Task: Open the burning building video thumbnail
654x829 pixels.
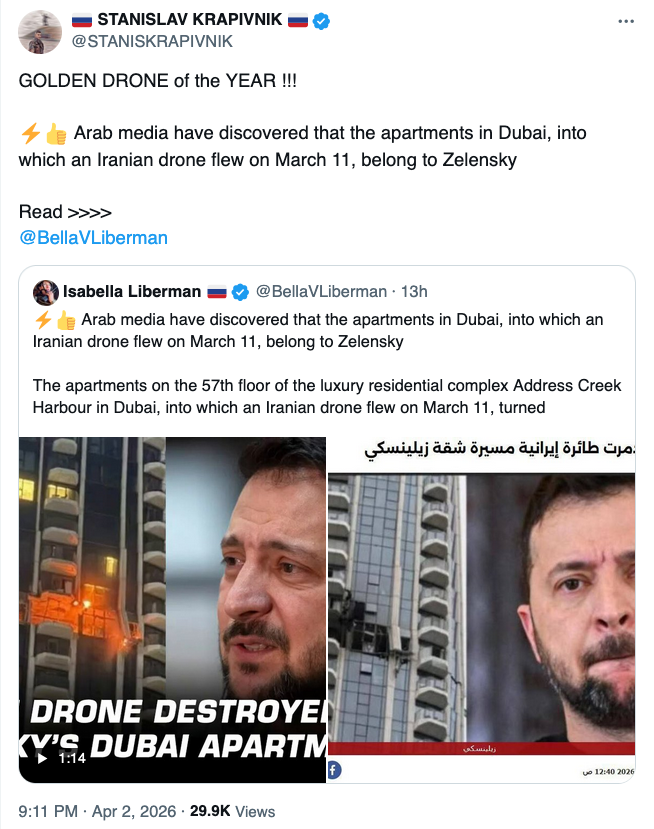Action: tap(172, 610)
